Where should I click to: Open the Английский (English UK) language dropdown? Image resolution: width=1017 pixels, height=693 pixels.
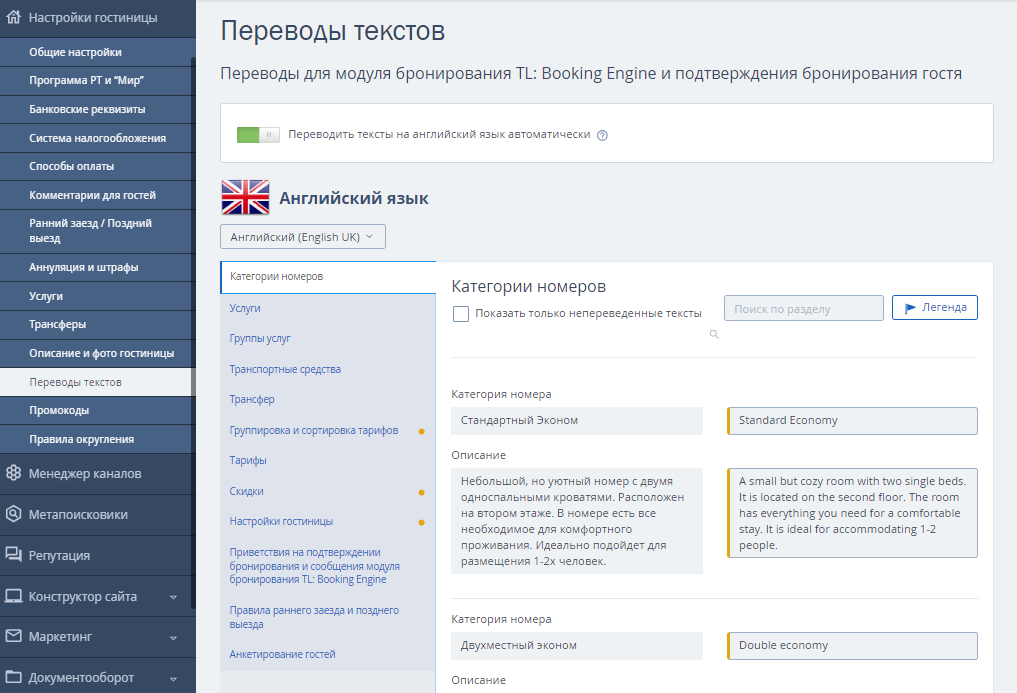pos(303,237)
